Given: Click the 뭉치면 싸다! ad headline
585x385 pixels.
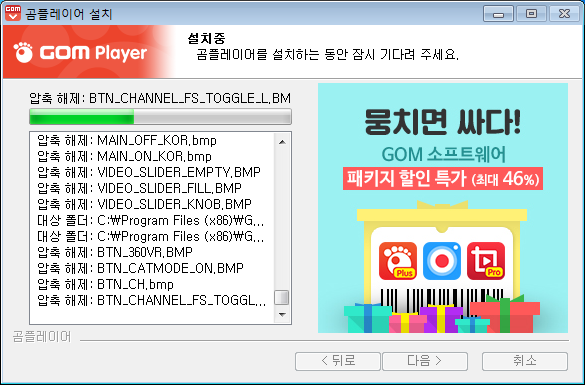Looking at the screenshot, I should click(x=442, y=122).
